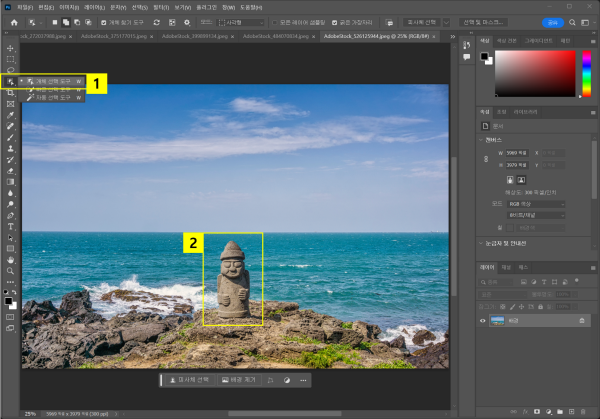Hide the 배경 layer with the eye icon
The image size is (600, 419).
[x=483, y=320]
